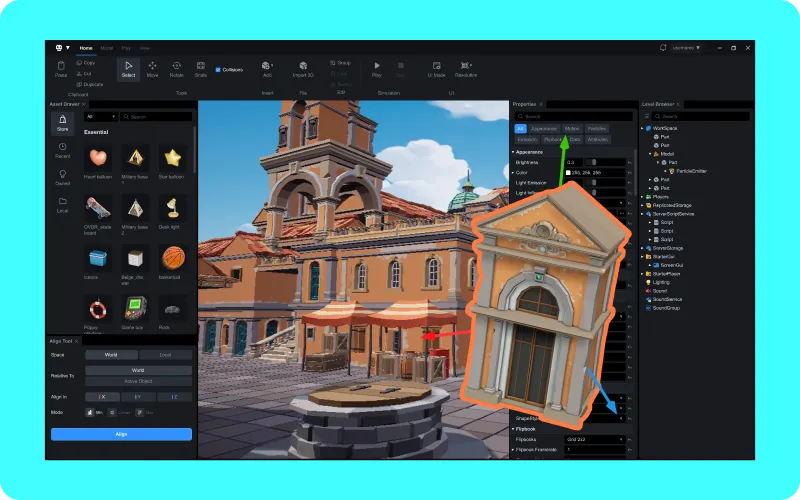Reset the Color property with its arrow icon
Image resolution: width=800 pixels, height=500 pixels.
[x=630, y=172]
